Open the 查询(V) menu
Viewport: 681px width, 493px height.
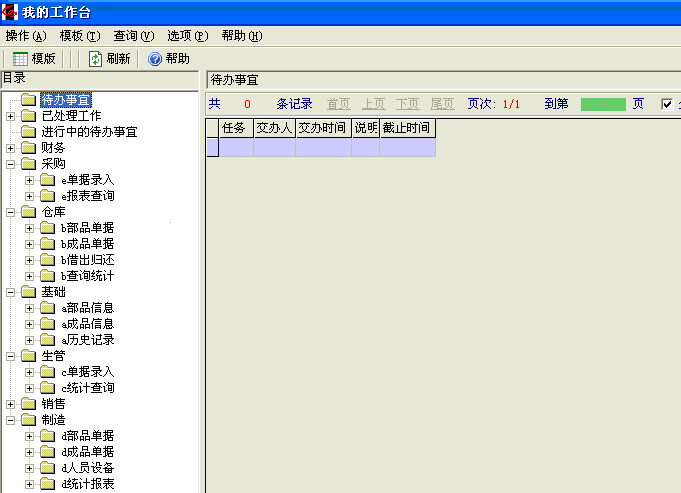(x=134, y=36)
